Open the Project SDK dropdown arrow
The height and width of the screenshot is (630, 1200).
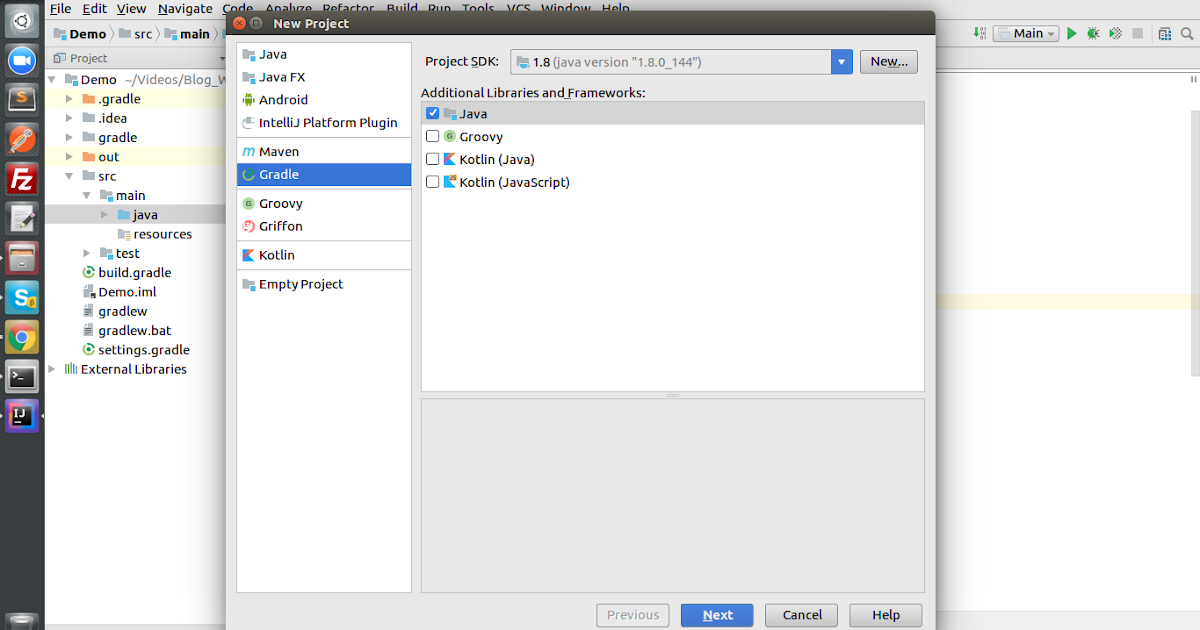[x=841, y=62]
